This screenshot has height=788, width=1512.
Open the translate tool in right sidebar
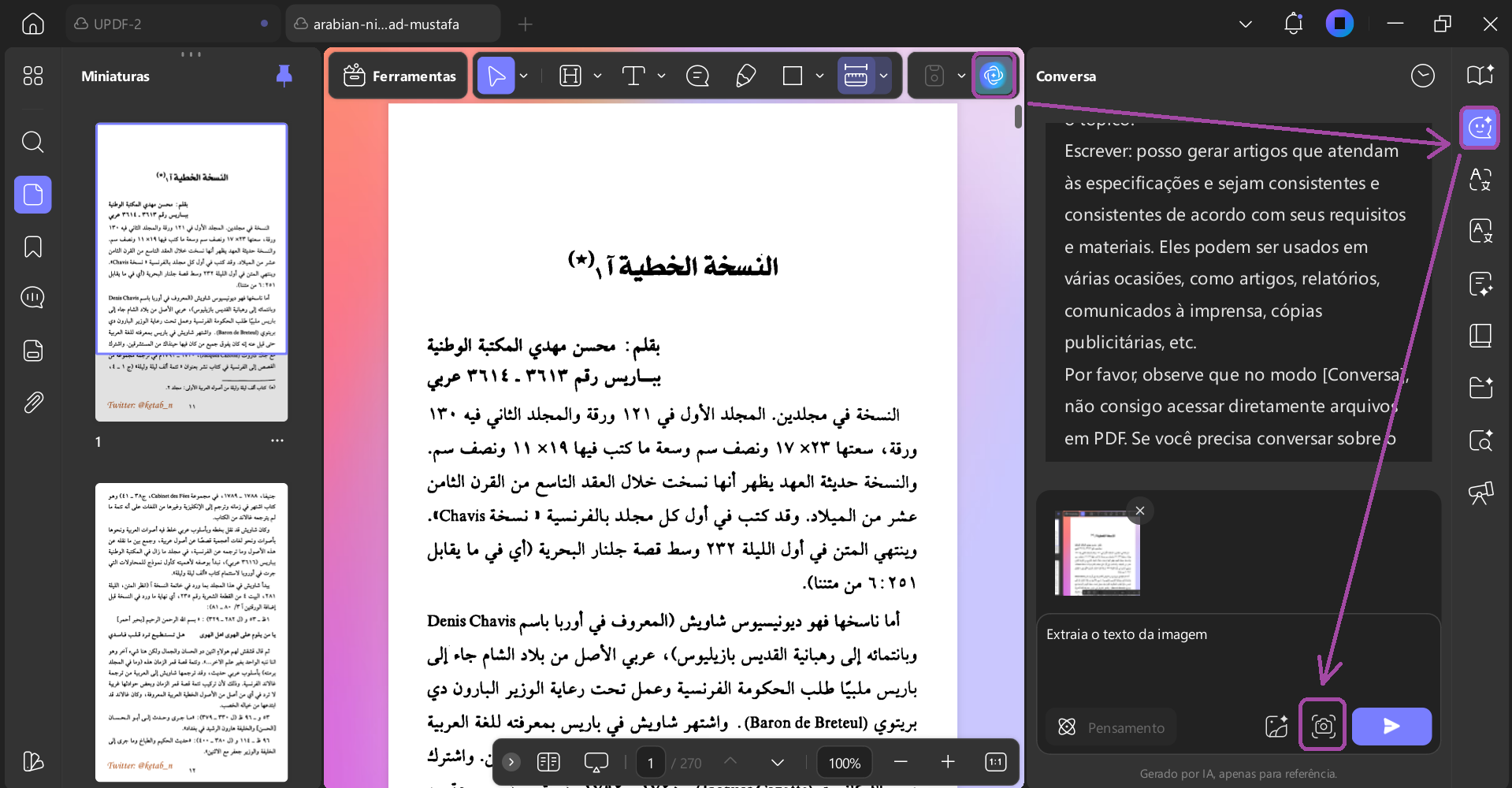(1480, 180)
